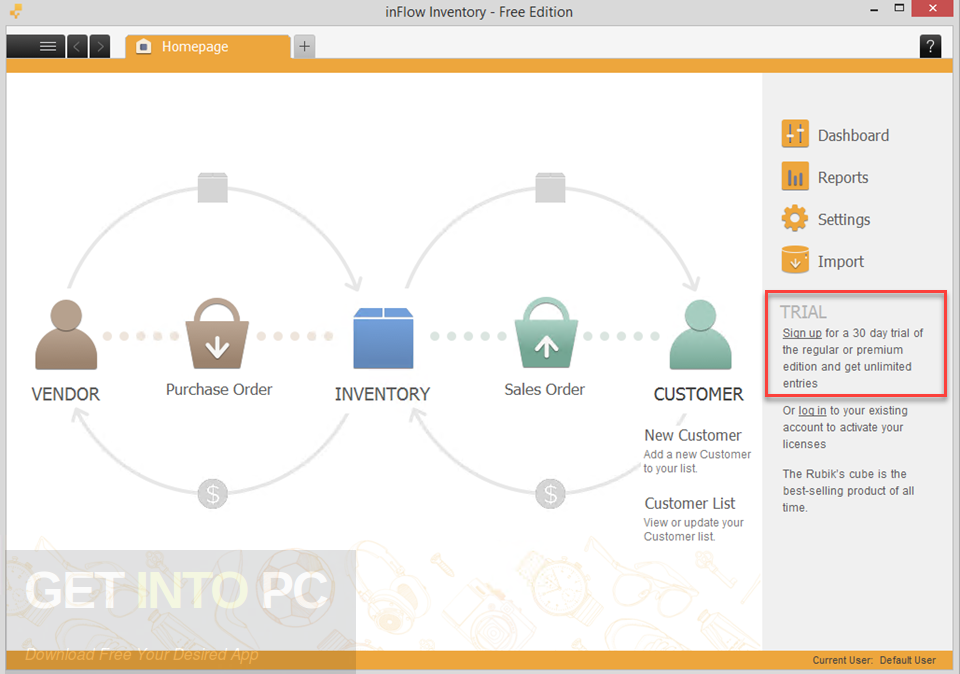Click the Sales Order label
This screenshot has width=960, height=674.
544,389
